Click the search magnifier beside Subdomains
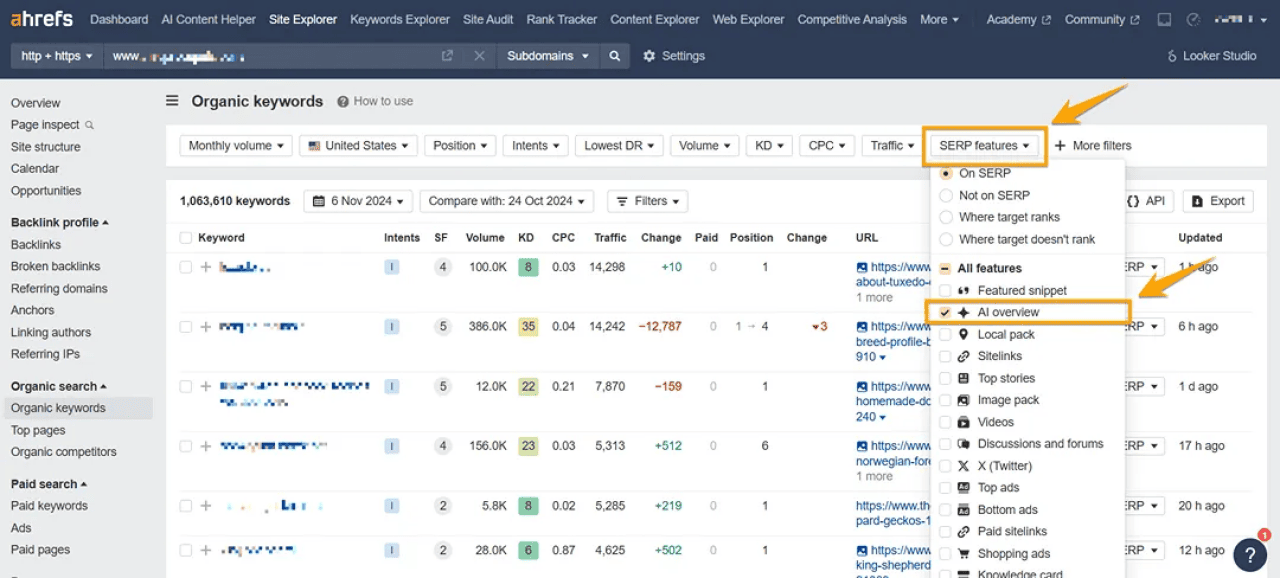This screenshot has height=578, width=1280. pos(614,56)
